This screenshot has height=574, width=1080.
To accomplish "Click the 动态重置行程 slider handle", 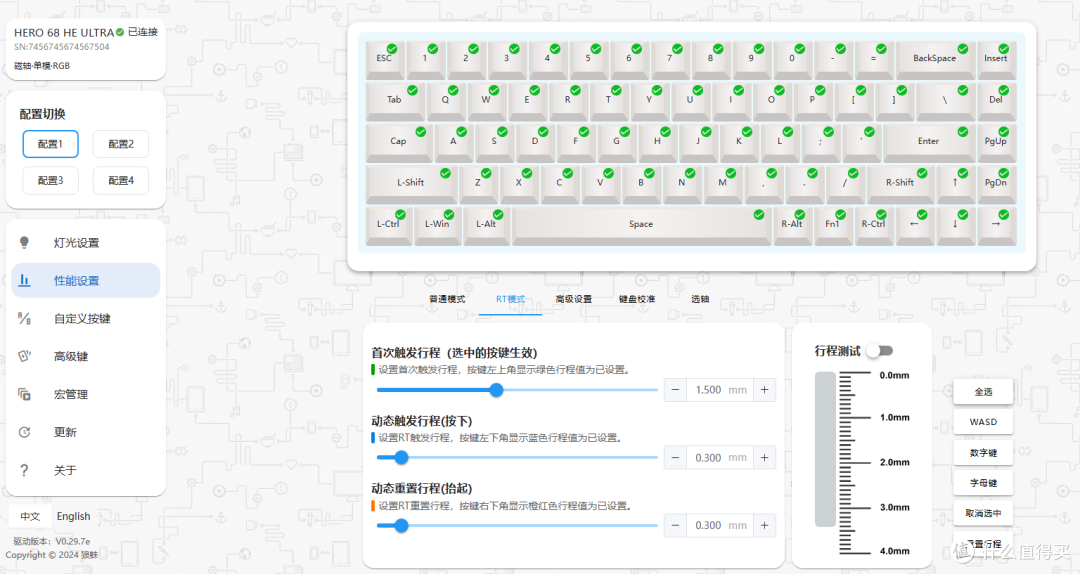I will coord(402,526).
